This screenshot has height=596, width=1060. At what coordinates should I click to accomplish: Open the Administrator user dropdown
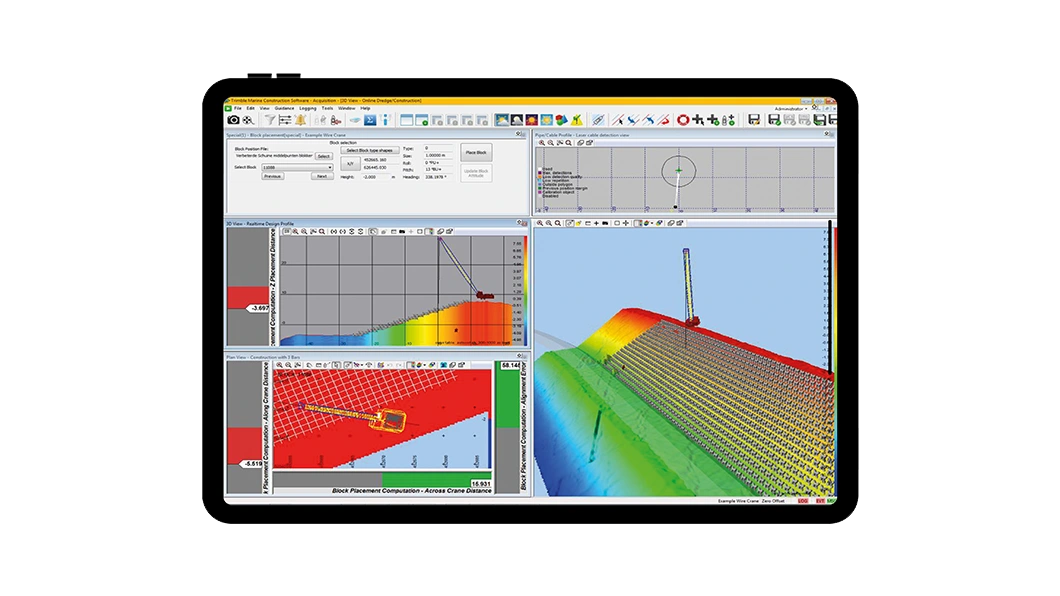click(792, 109)
